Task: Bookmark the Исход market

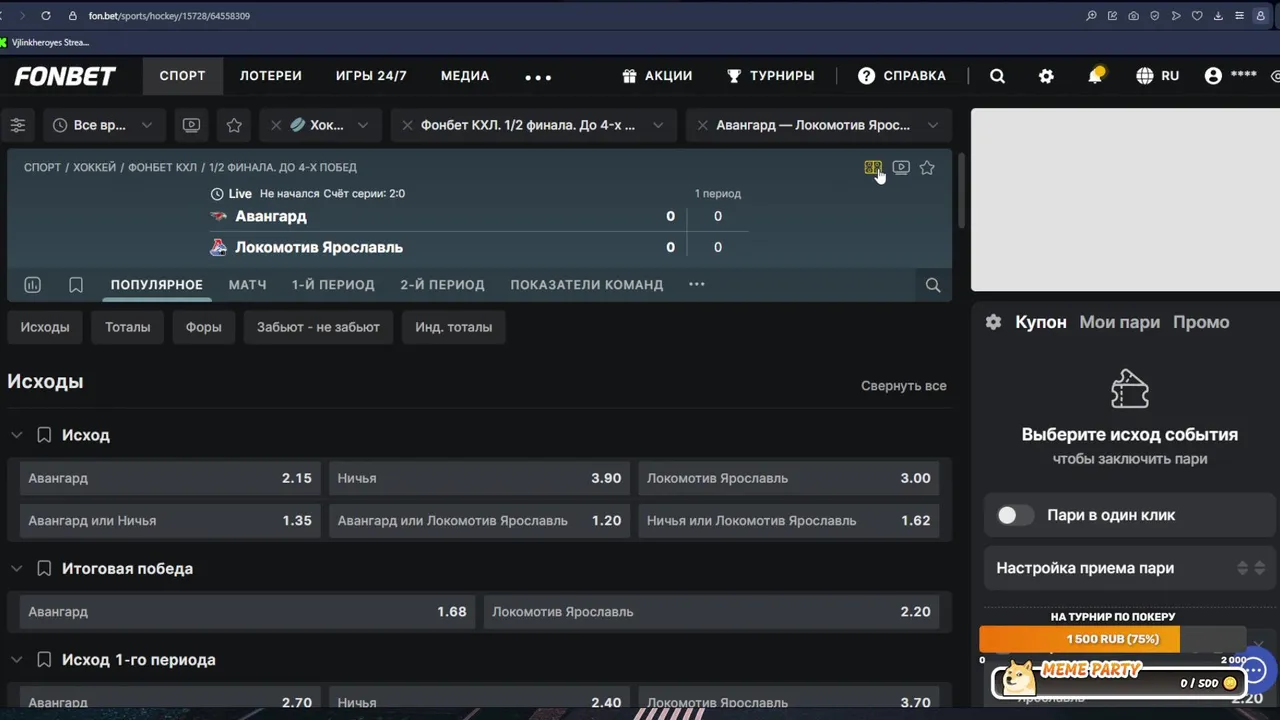Action: pos(44,435)
